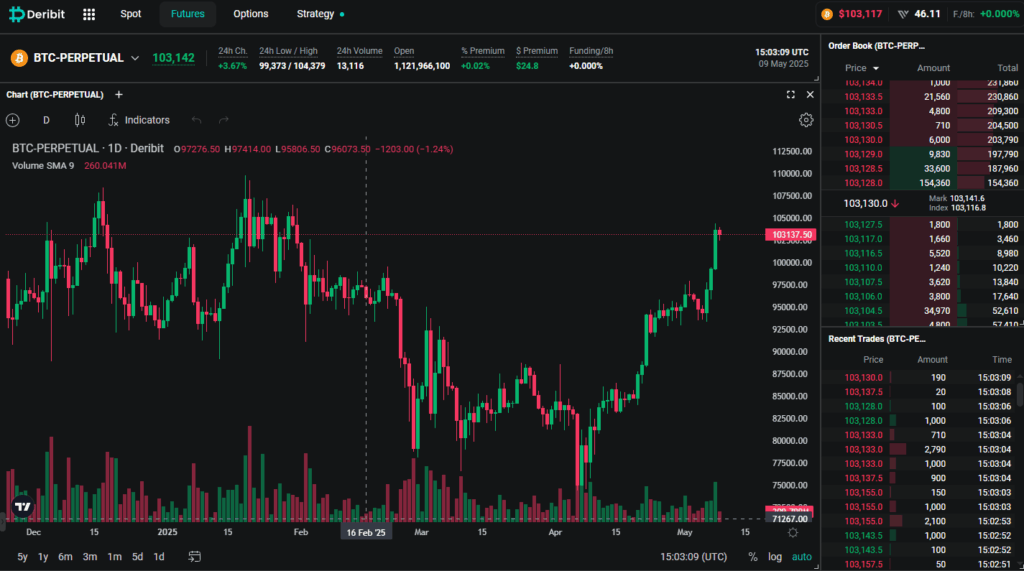Image resolution: width=1024 pixels, height=571 pixels.
Task: Open the Strategy tab
Action: tap(320, 14)
